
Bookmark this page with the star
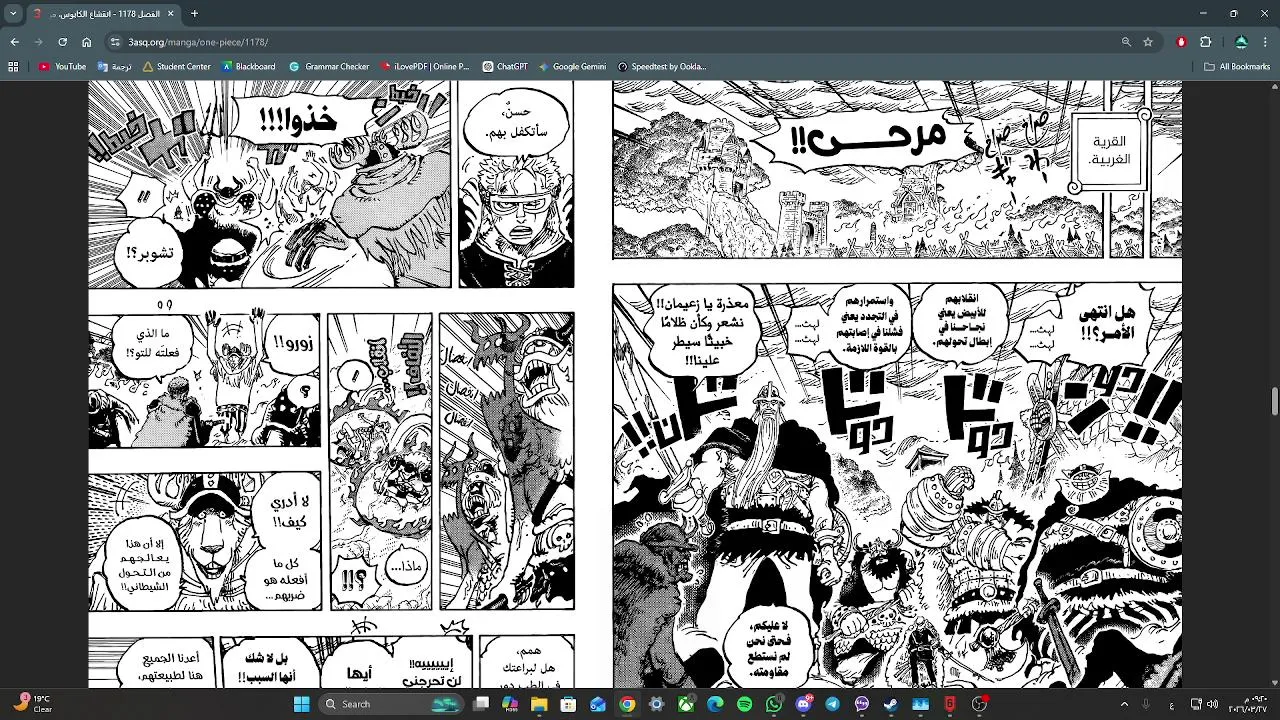point(1148,42)
